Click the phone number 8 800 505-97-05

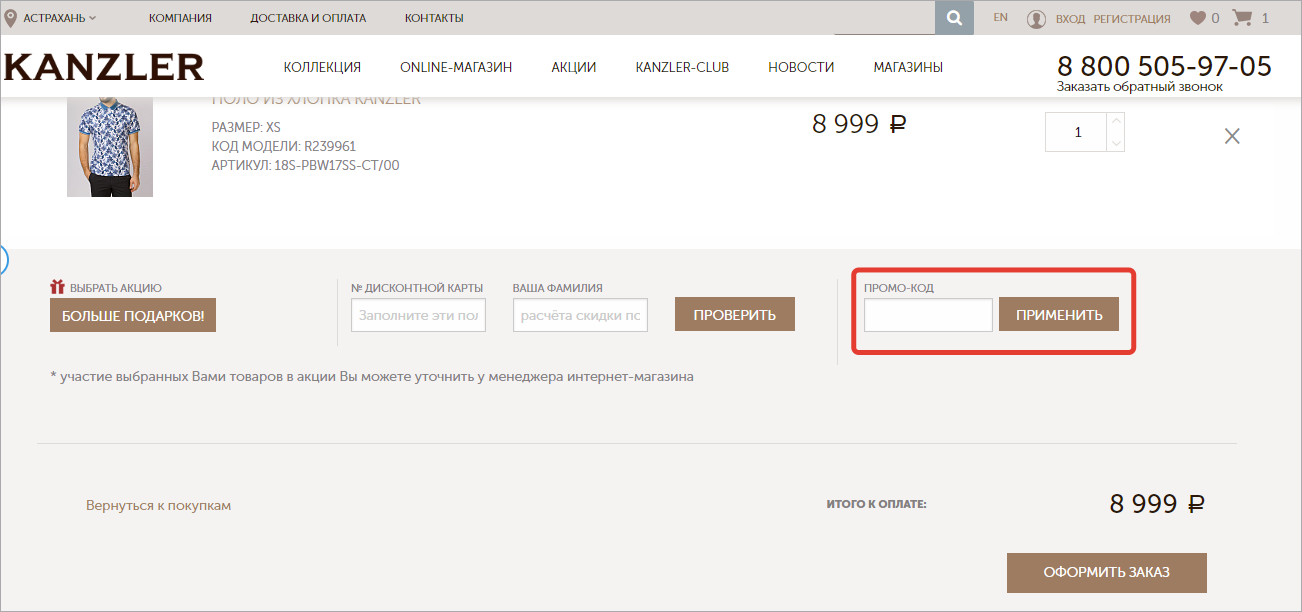coord(1164,66)
